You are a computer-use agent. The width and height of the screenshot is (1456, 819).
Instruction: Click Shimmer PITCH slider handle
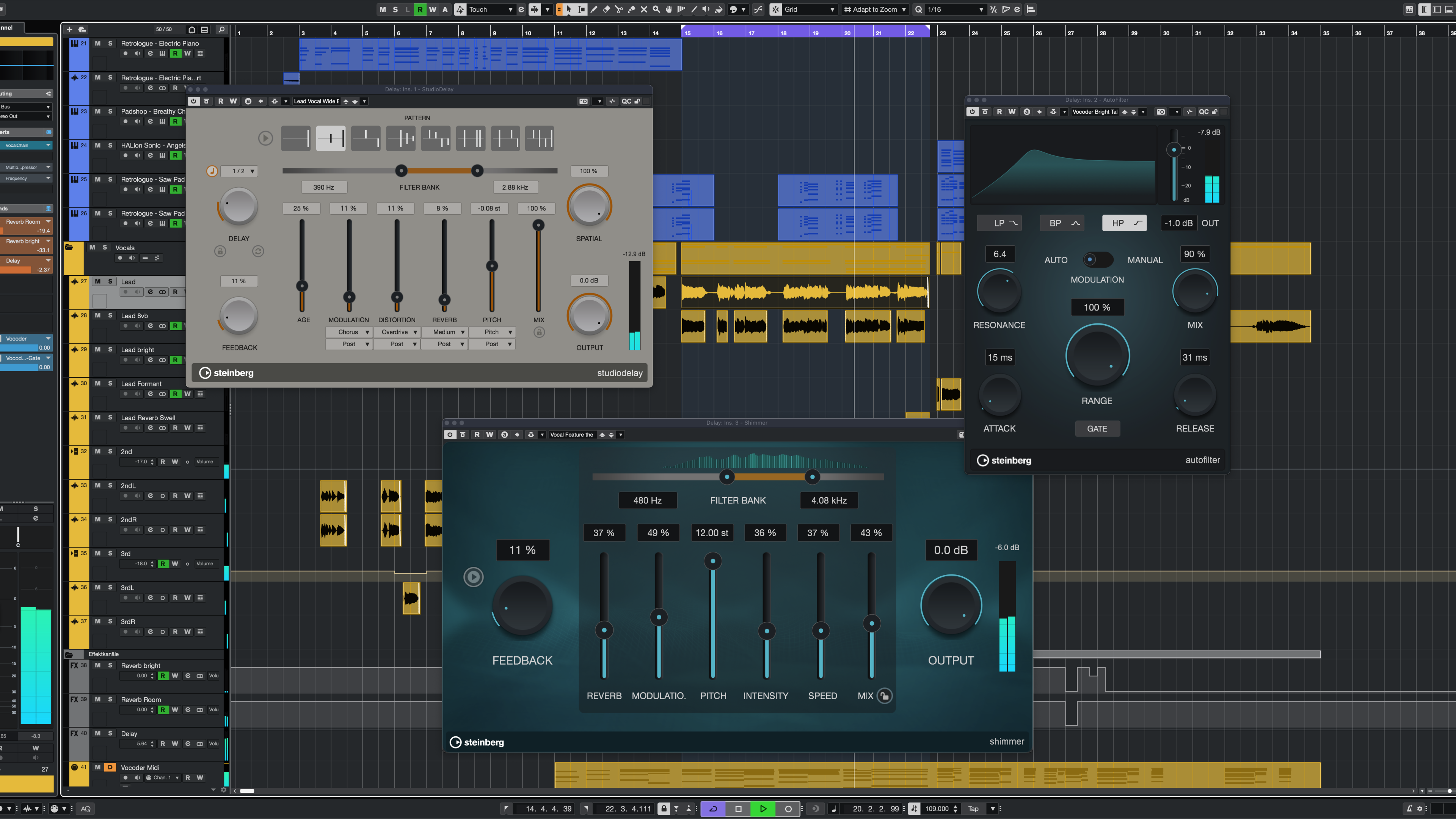(713, 561)
